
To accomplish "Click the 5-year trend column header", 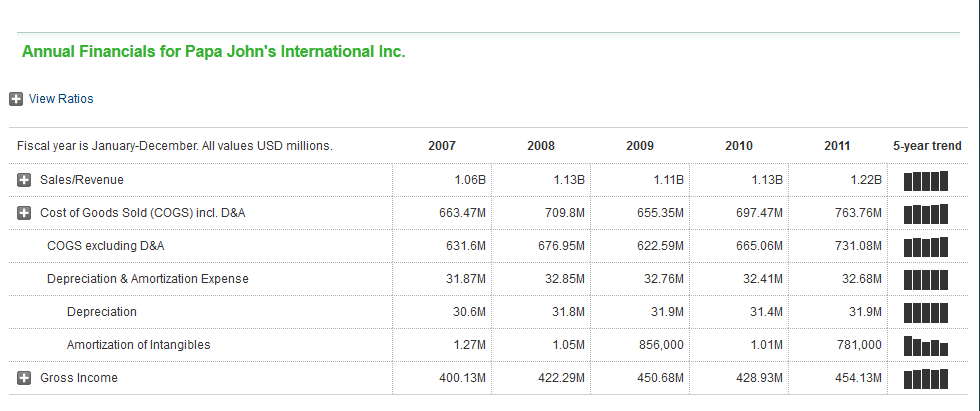I will pyautogui.click(x=927, y=146).
